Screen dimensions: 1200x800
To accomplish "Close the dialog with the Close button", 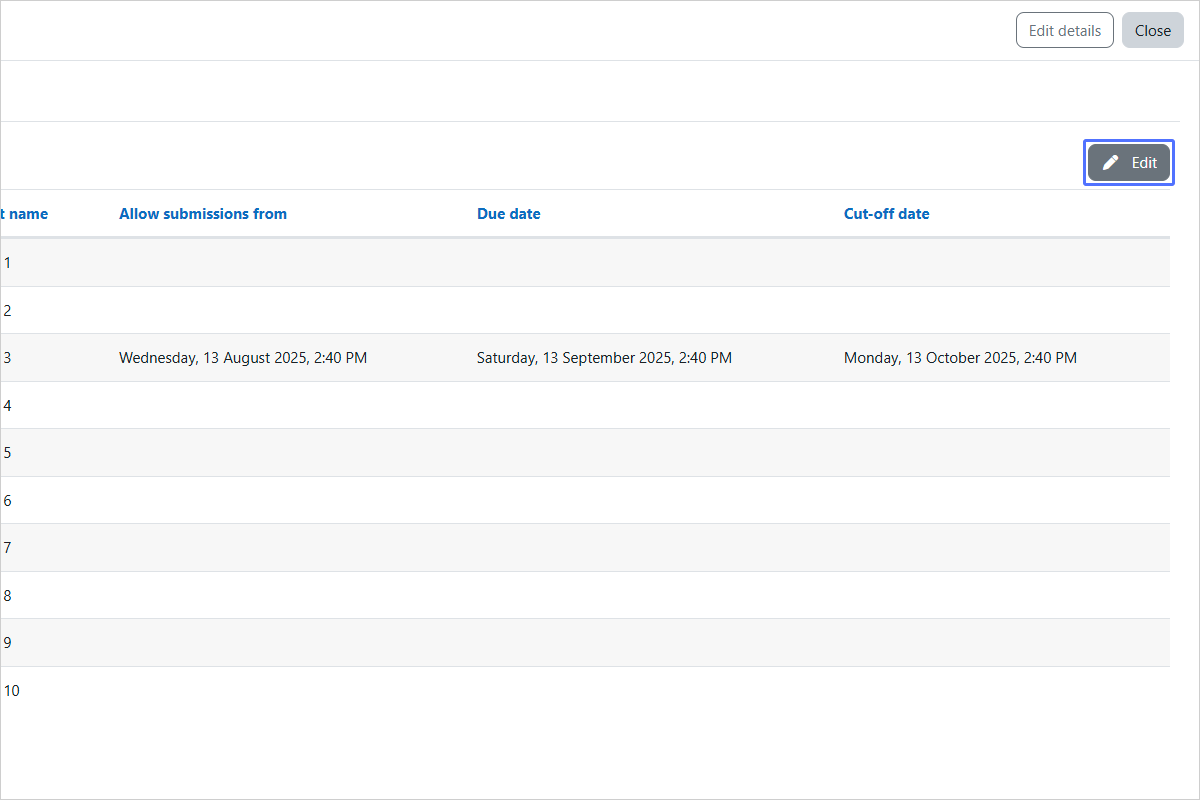I will 1153,30.
